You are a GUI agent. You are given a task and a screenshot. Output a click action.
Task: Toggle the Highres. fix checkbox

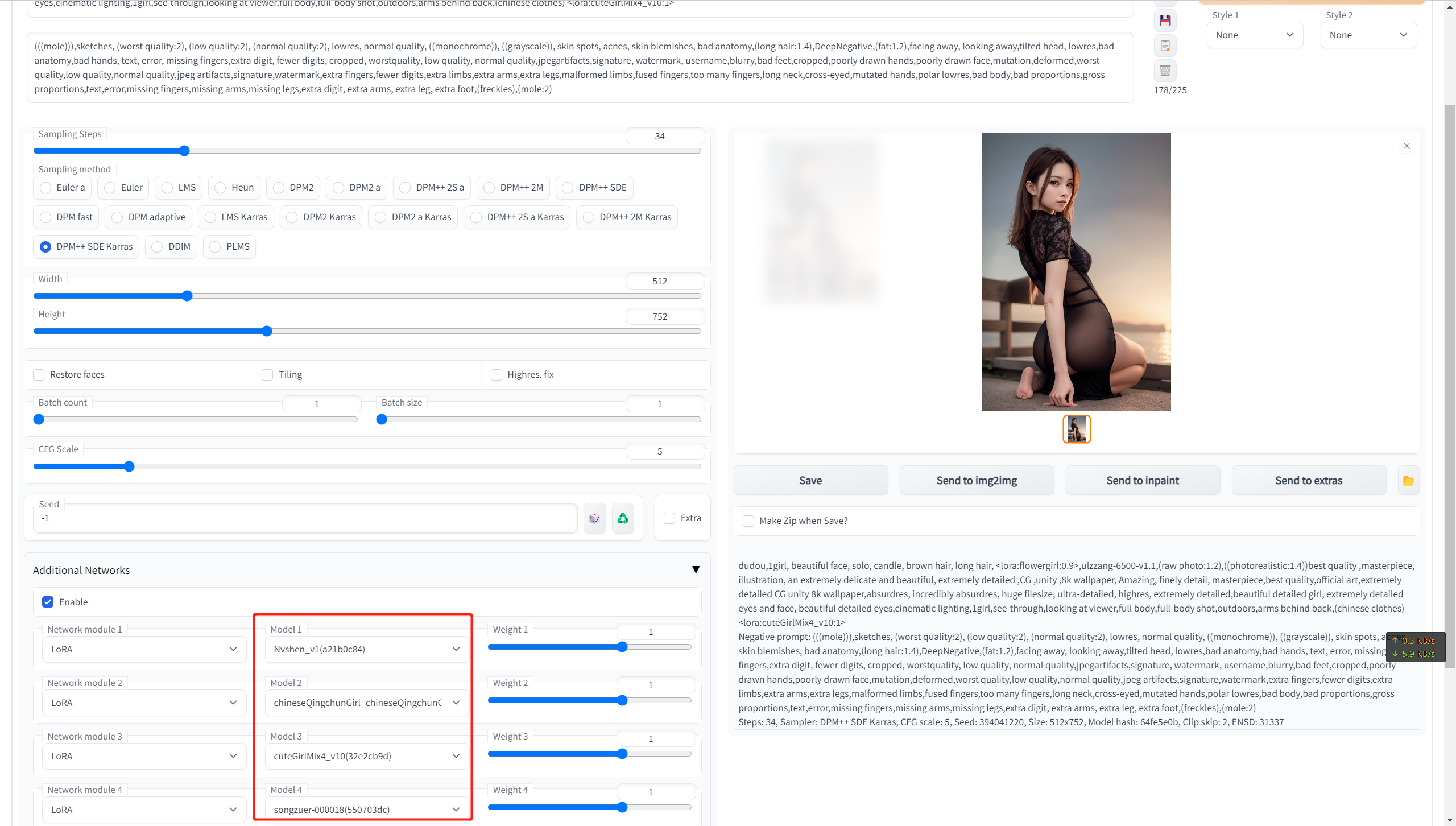click(497, 375)
